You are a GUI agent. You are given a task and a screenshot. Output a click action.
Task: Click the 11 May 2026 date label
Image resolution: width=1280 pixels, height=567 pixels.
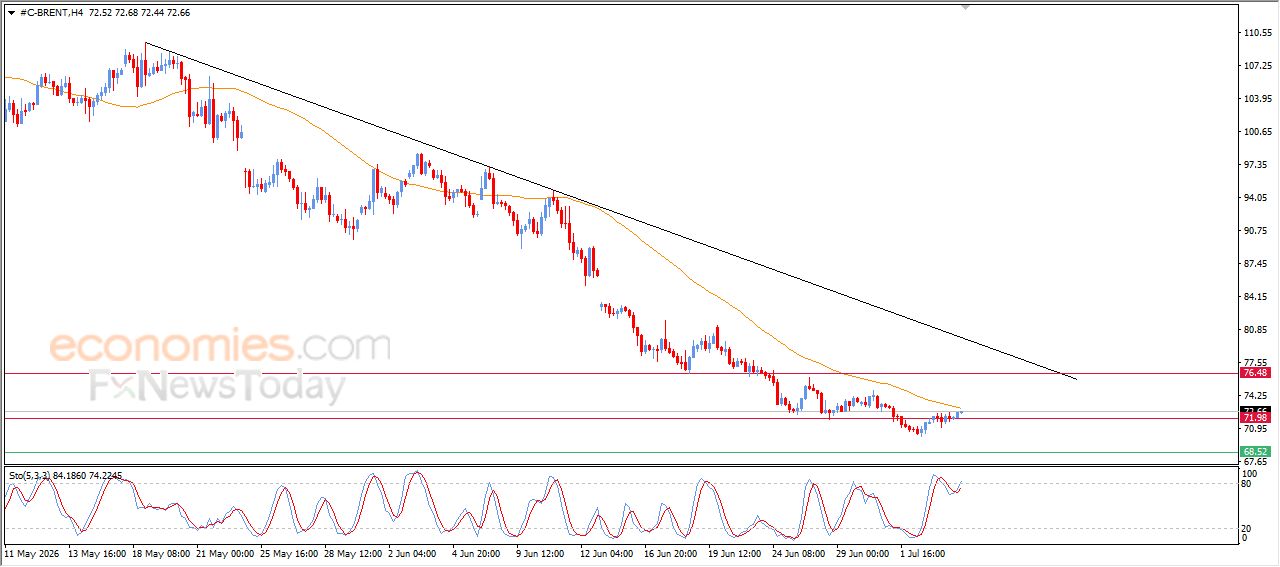(32, 552)
